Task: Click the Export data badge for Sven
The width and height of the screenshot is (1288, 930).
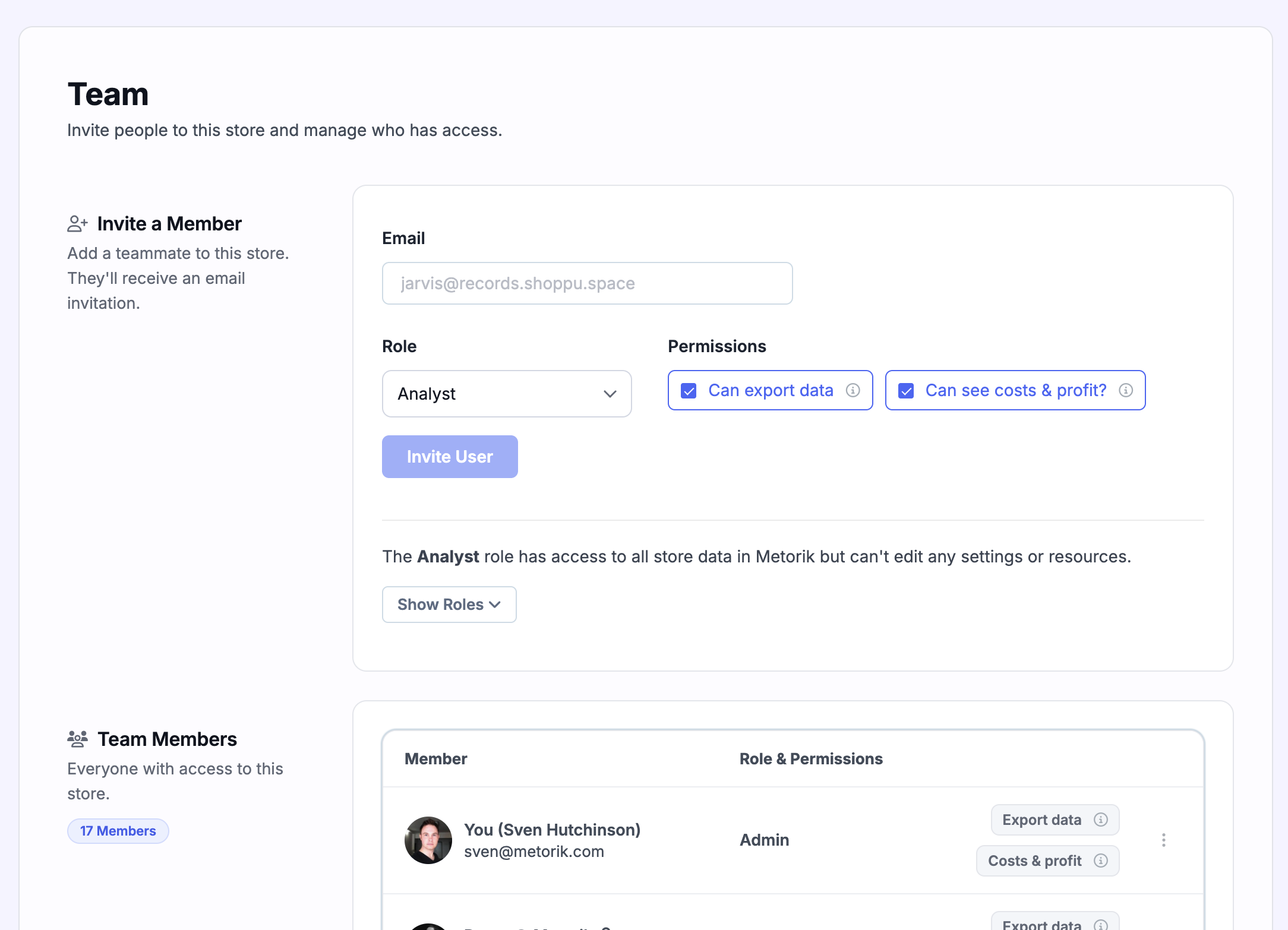Action: coord(1055,820)
